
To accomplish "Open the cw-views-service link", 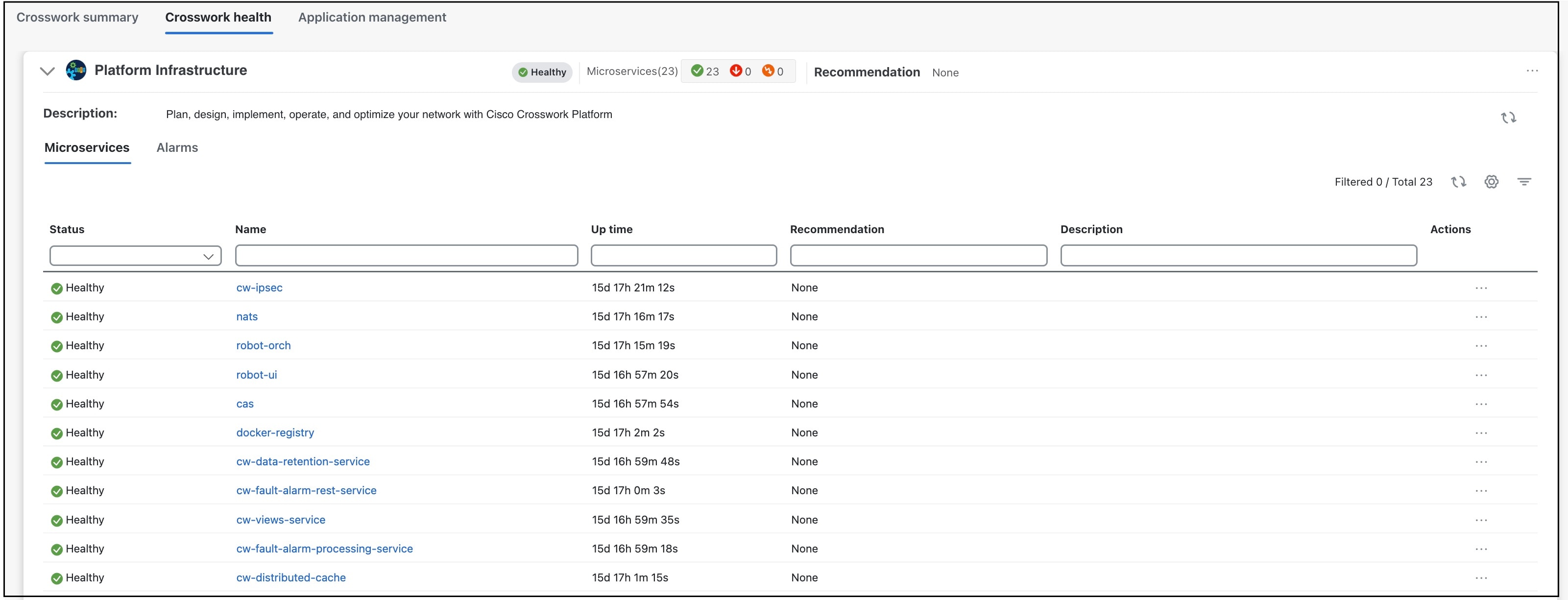I will [x=281, y=520].
